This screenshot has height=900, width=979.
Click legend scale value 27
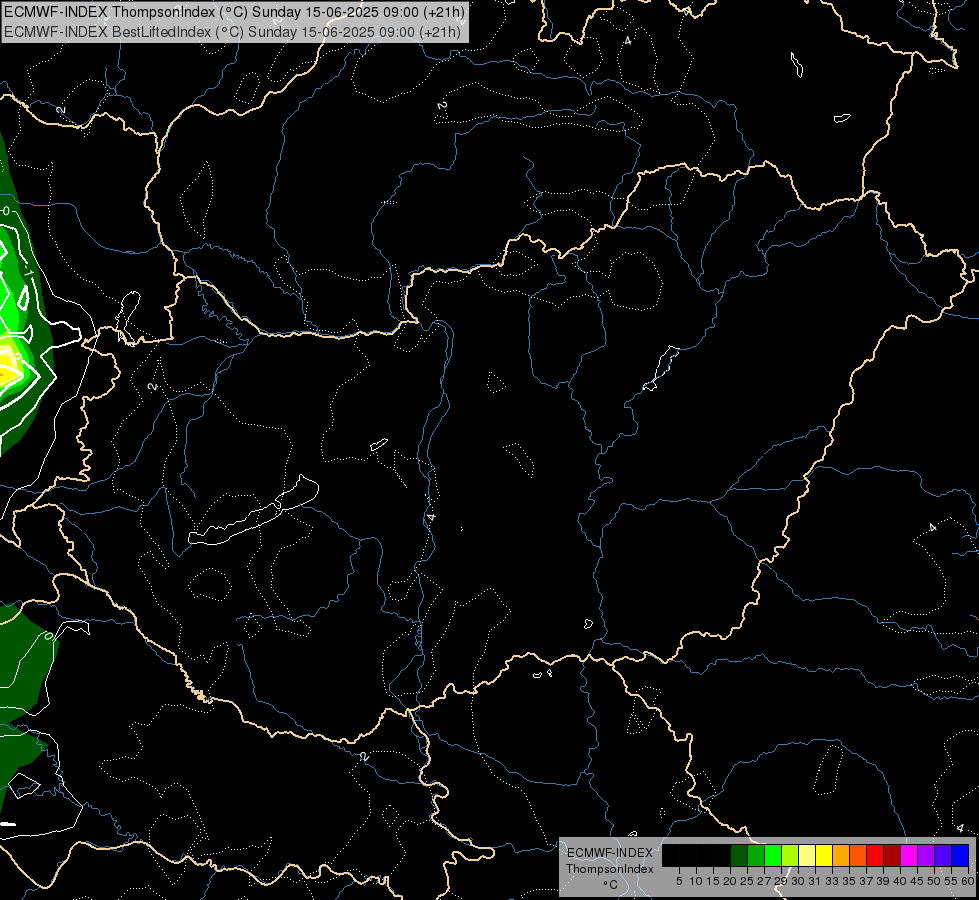click(764, 881)
